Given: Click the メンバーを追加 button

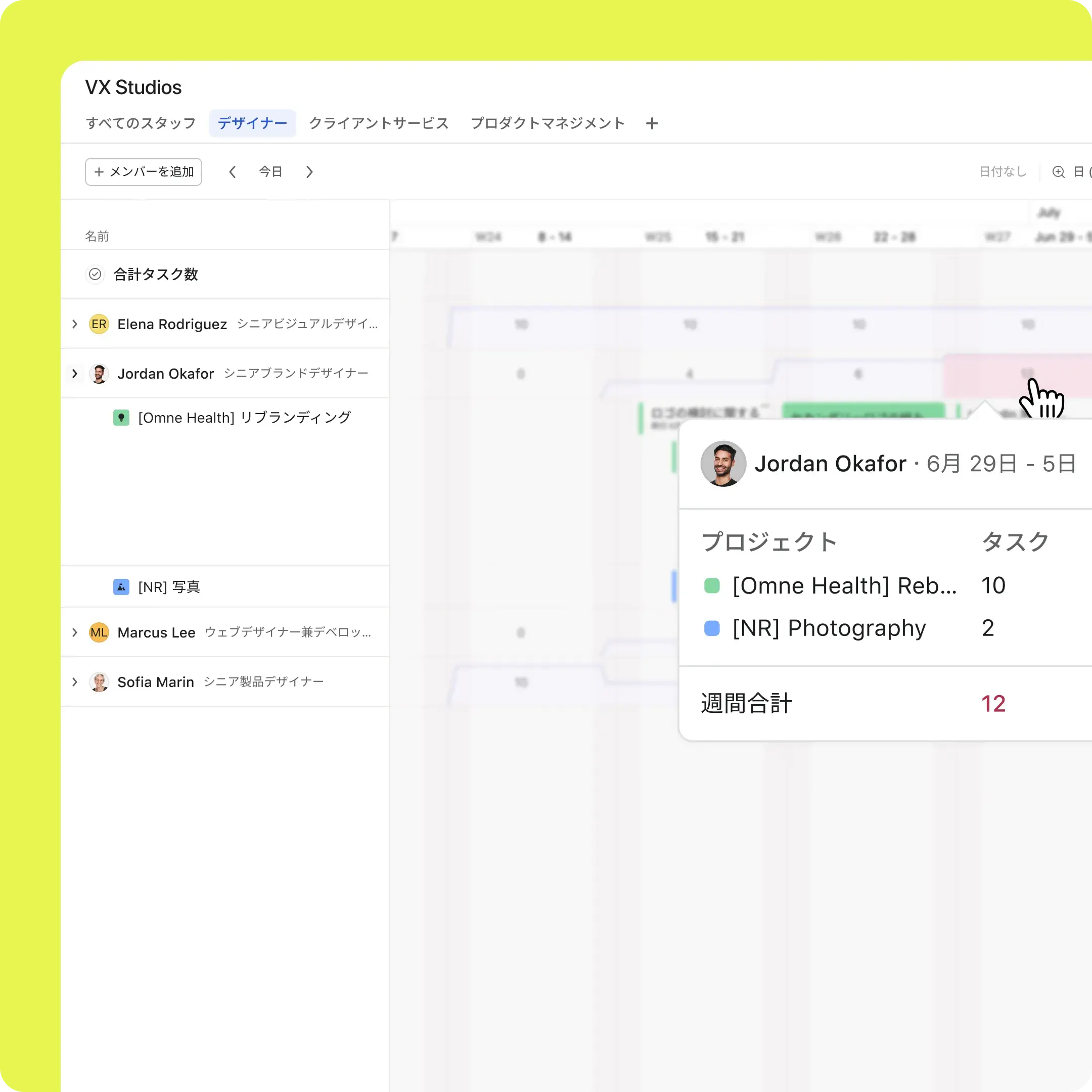Looking at the screenshot, I should coord(144,172).
